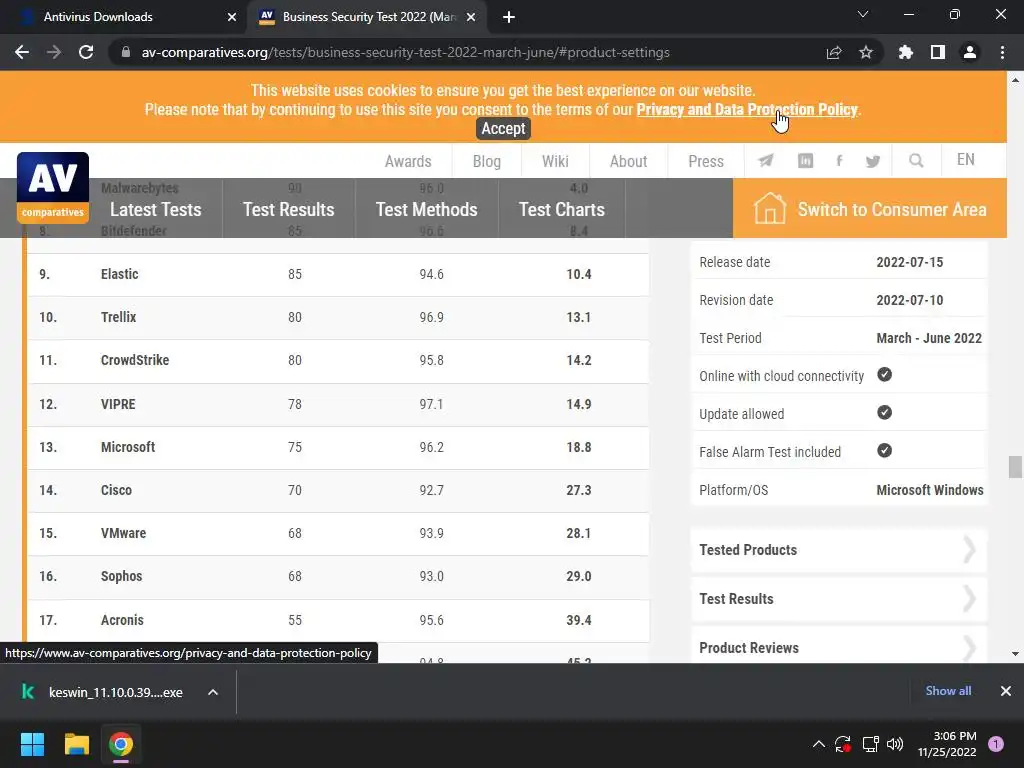Open the Blog link
Viewport: 1024px width, 768px height.
[487, 161]
